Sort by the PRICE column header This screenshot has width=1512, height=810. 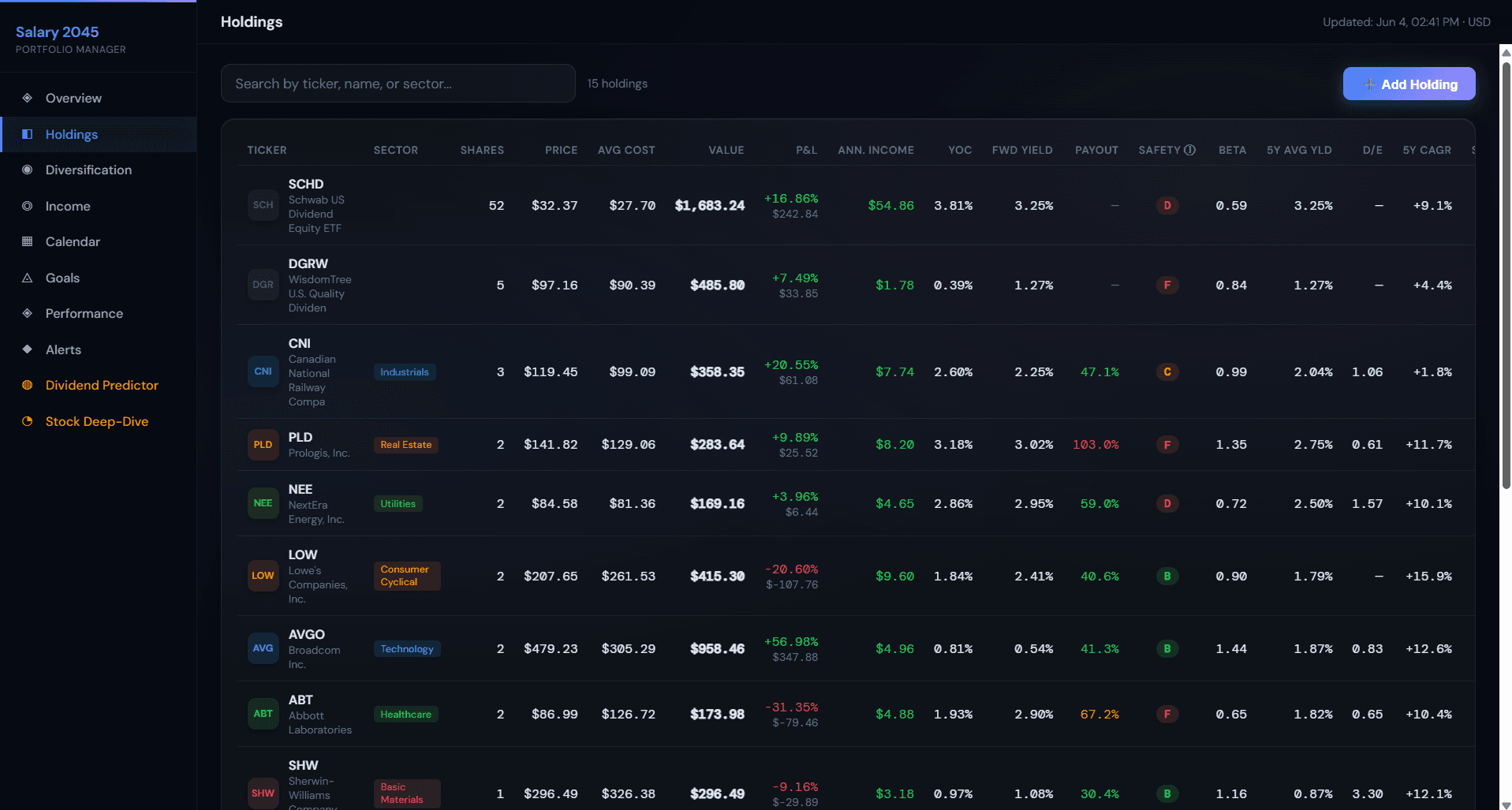tap(561, 150)
